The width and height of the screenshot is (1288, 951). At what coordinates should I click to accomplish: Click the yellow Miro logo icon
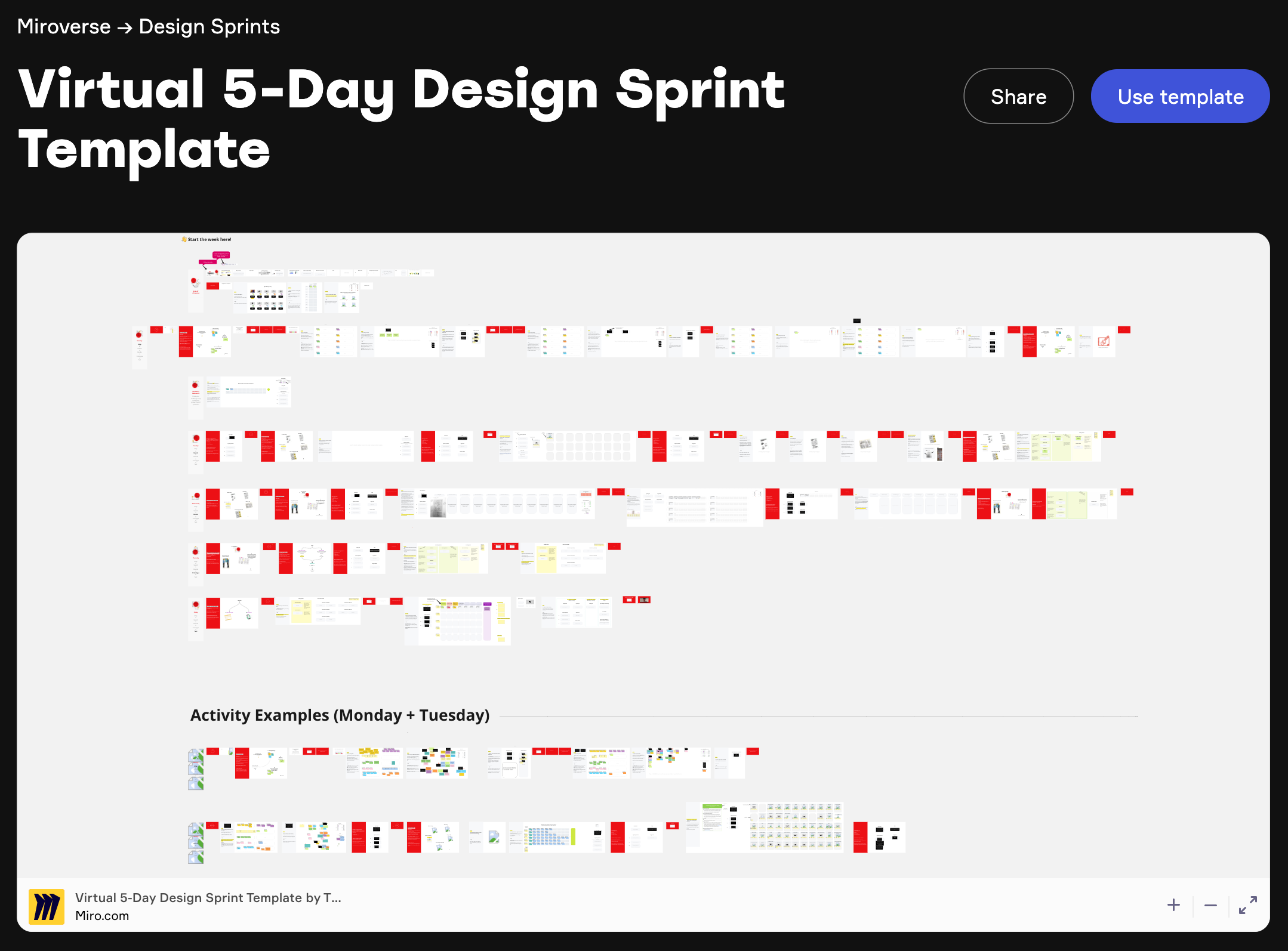pyautogui.click(x=47, y=907)
